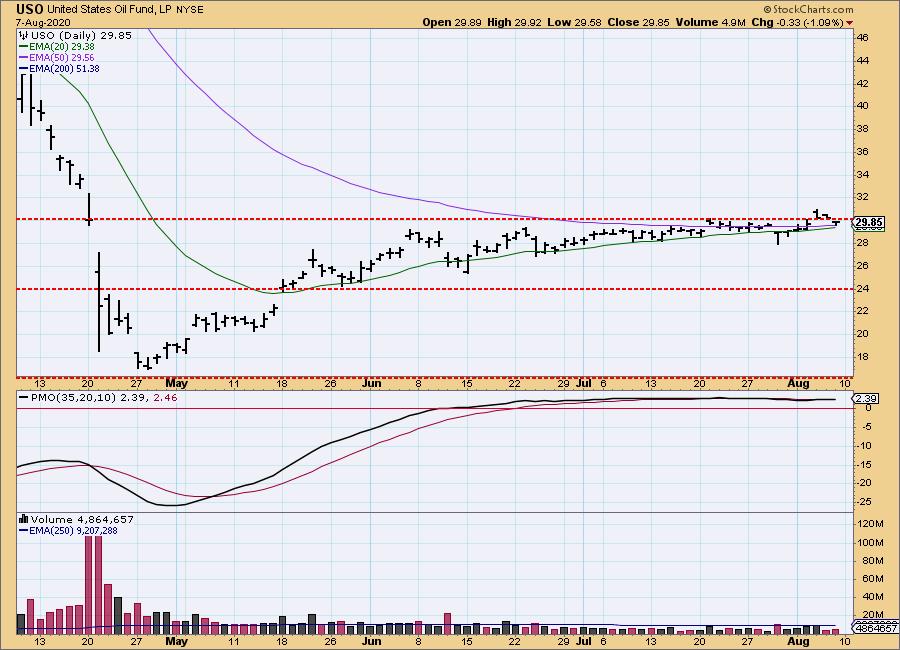900x650 pixels.
Task: Click the 2.39 PMO value label on axis
Action: (866, 398)
